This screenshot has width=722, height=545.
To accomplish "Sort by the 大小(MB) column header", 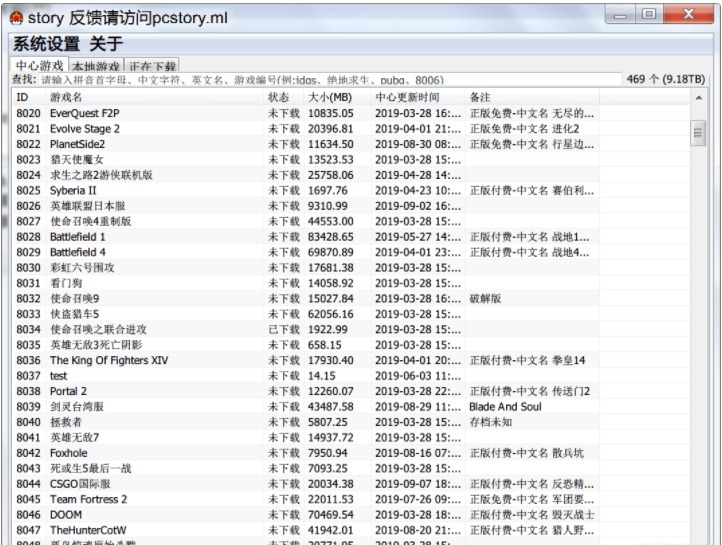I will coord(330,97).
